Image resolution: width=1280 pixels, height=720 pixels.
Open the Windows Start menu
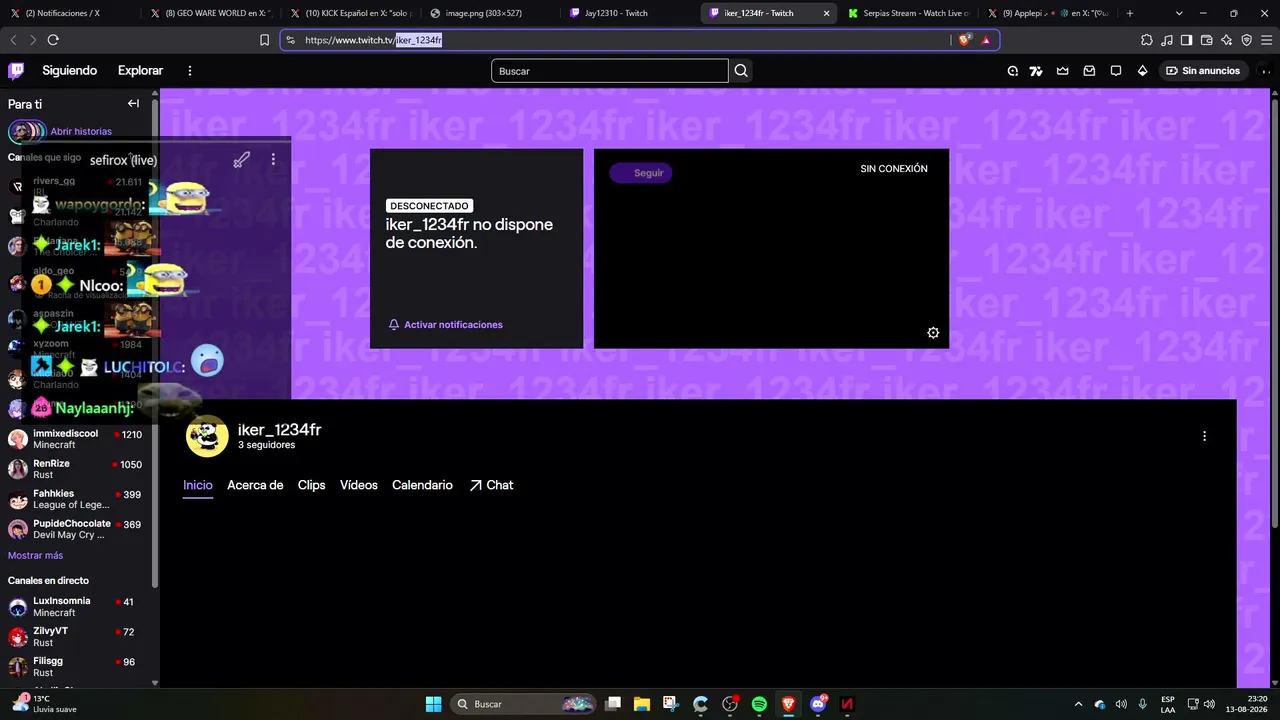pos(433,704)
